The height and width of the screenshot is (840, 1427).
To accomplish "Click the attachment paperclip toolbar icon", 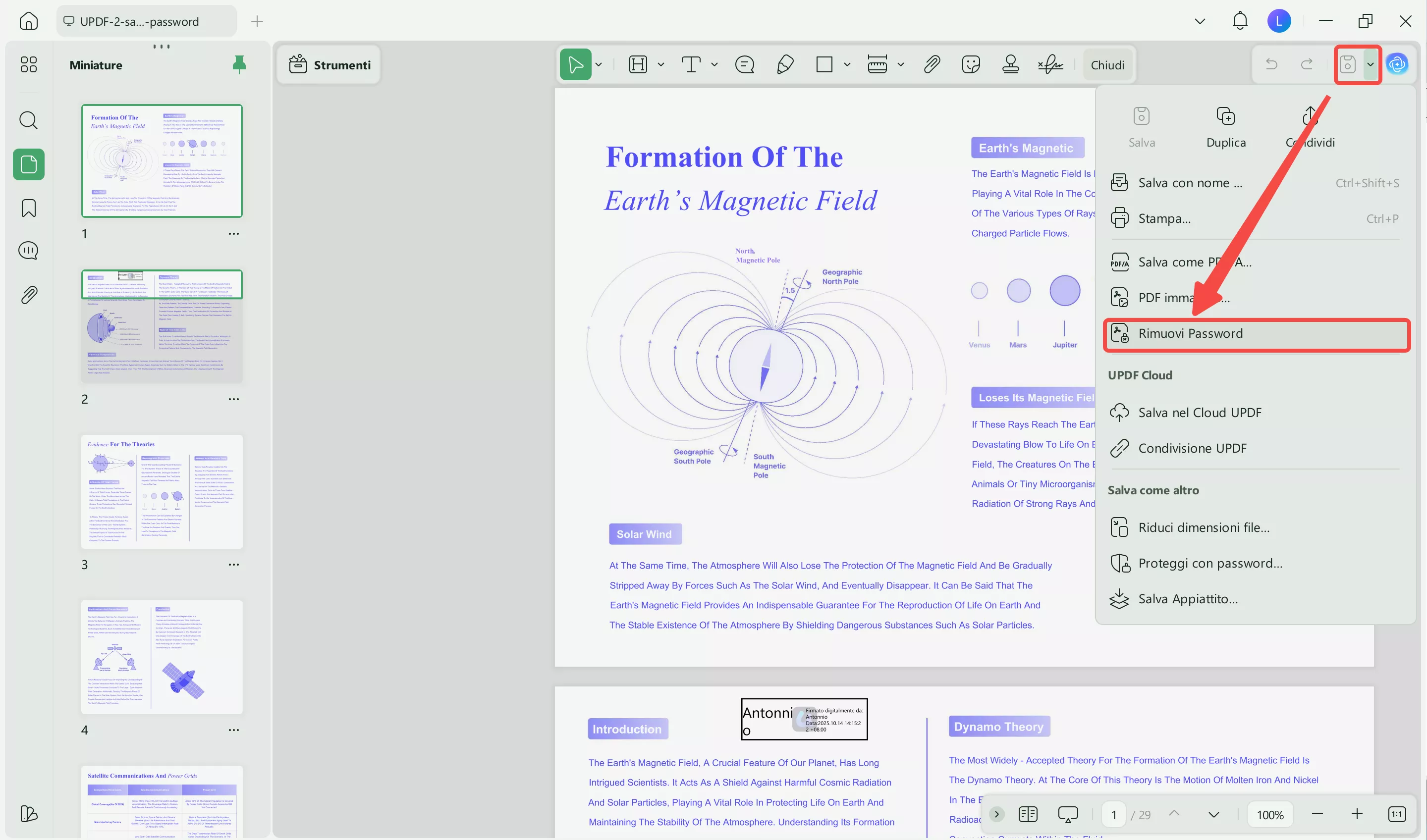I will tap(932, 64).
